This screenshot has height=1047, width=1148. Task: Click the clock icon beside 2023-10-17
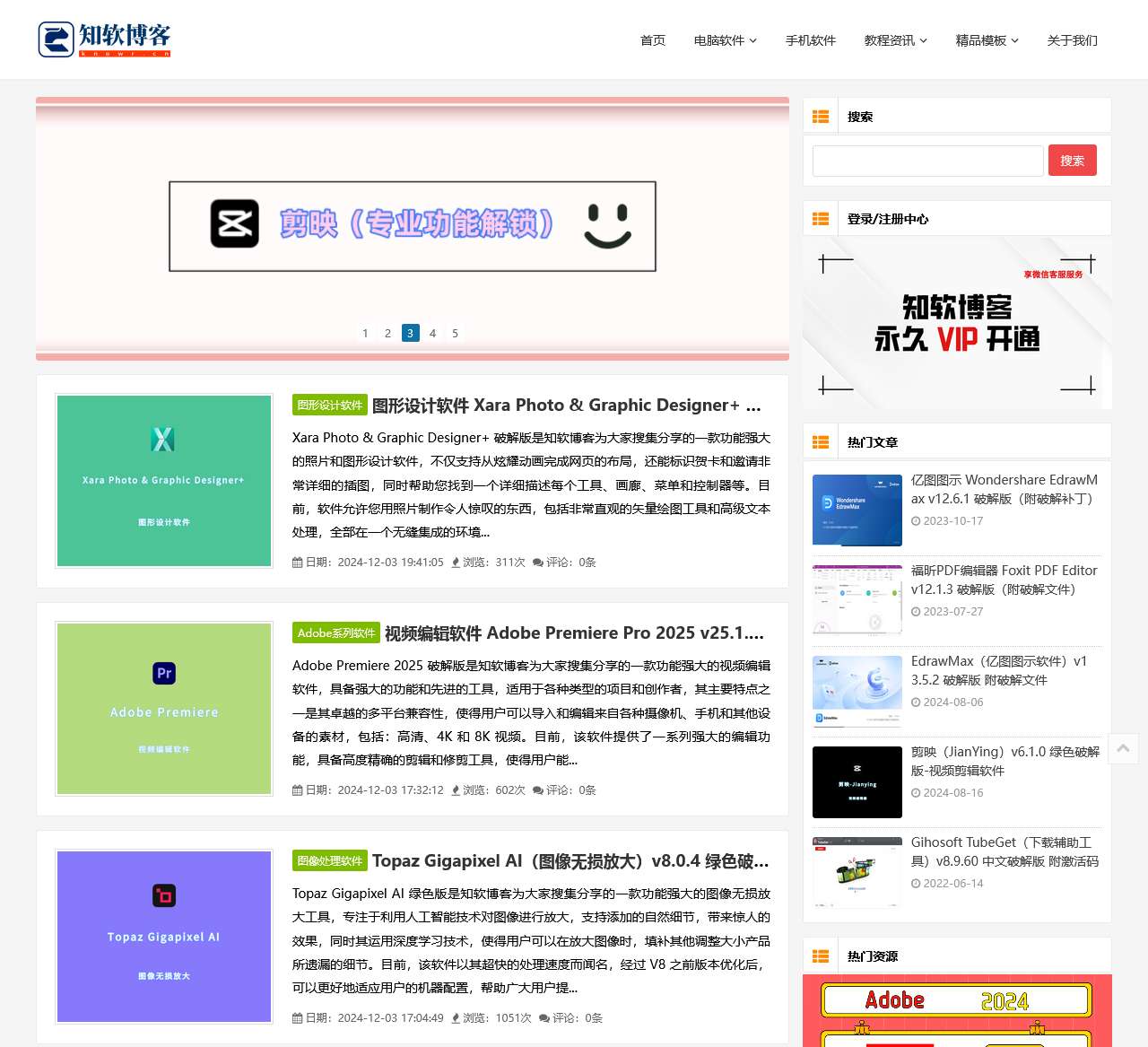916,521
